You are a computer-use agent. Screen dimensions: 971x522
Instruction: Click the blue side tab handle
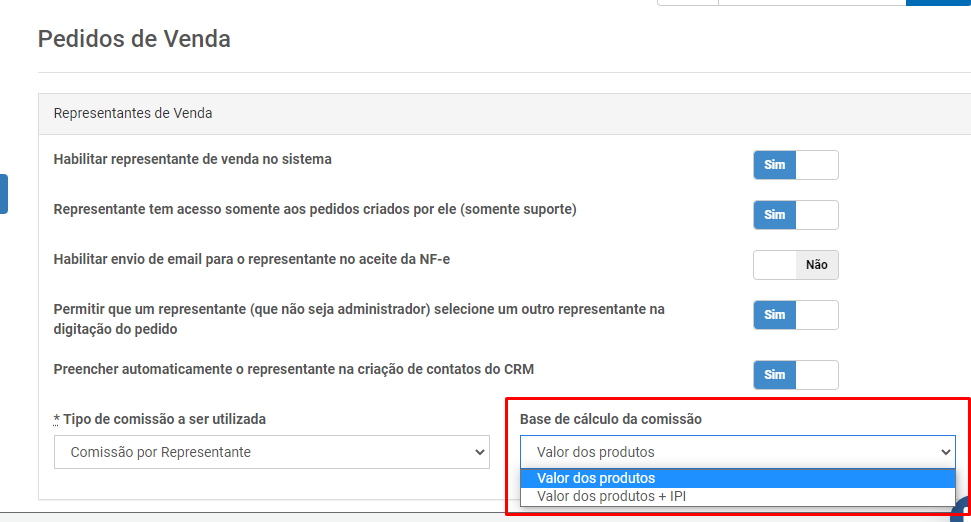pos(4,194)
